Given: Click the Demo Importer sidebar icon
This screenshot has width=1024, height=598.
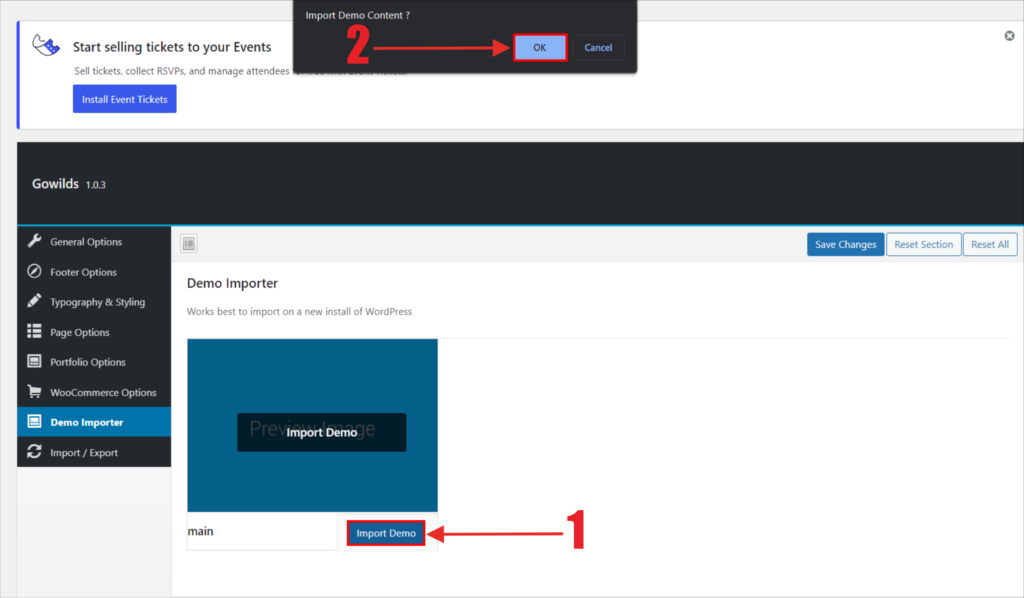Looking at the screenshot, I should pyautogui.click(x=34, y=422).
